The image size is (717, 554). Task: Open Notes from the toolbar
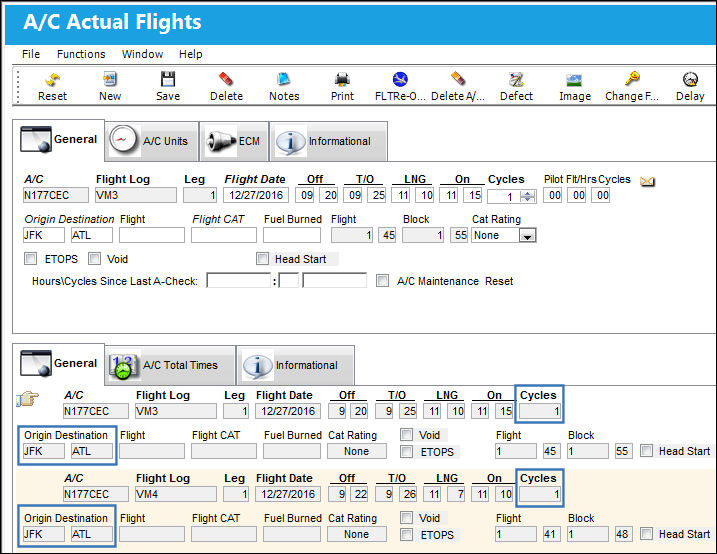tap(284, 80)
